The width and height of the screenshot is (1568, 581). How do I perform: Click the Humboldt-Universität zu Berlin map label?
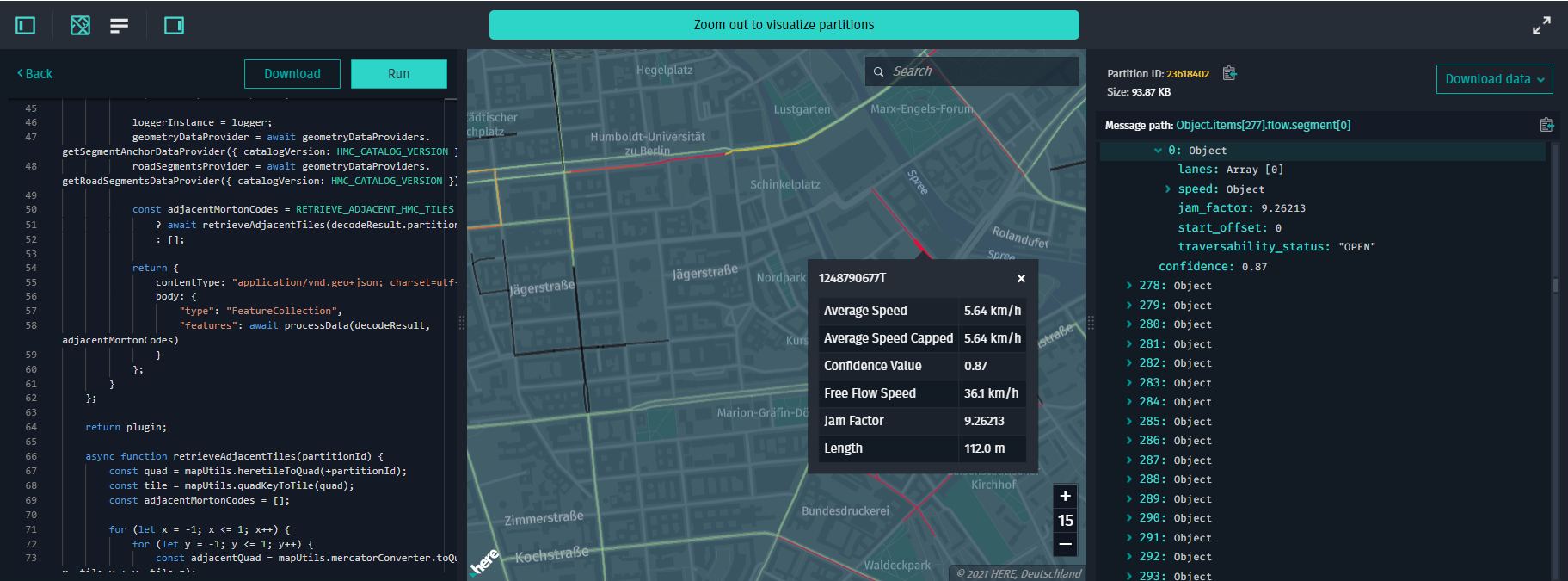tap(648, 144)
